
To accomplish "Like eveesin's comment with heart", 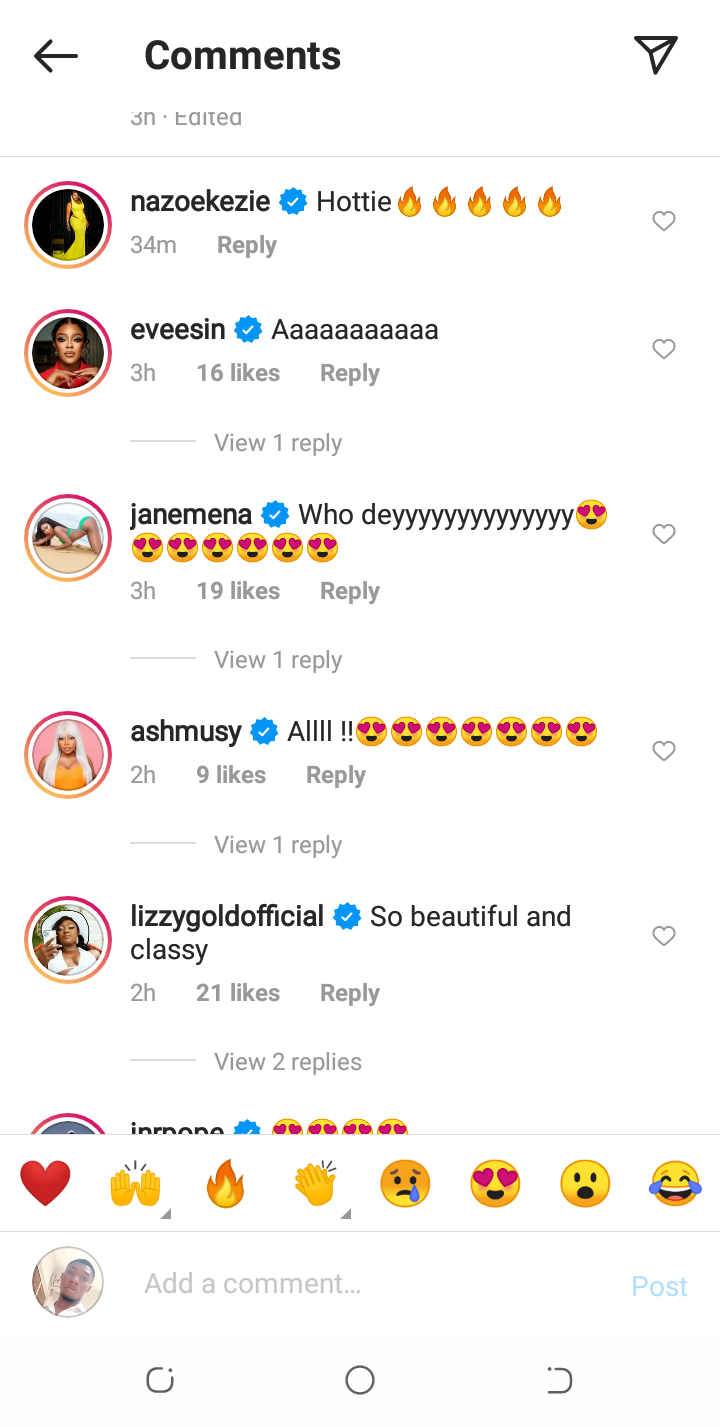I will point(664,349).
